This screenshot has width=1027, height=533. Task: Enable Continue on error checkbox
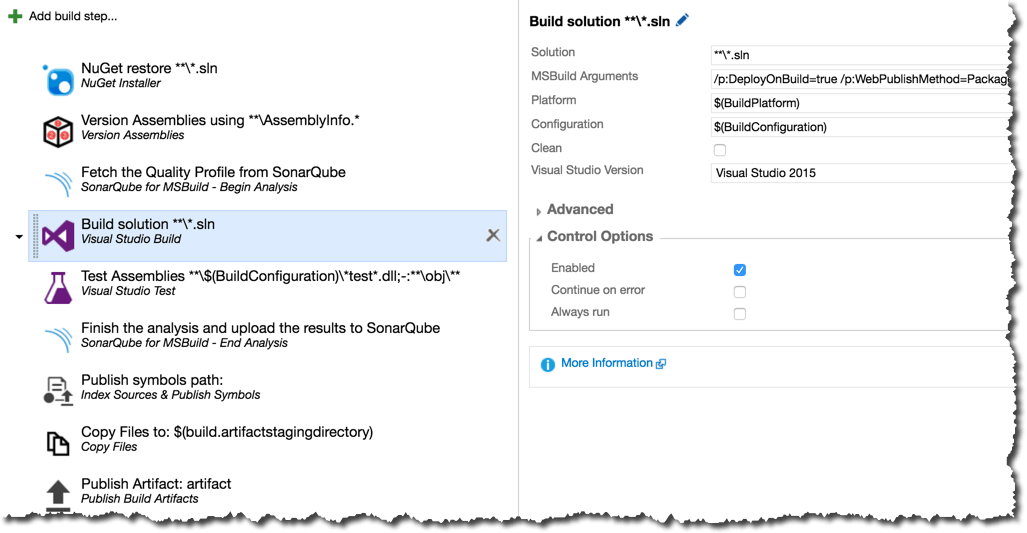pyautogui.click(x=739, y=292)
